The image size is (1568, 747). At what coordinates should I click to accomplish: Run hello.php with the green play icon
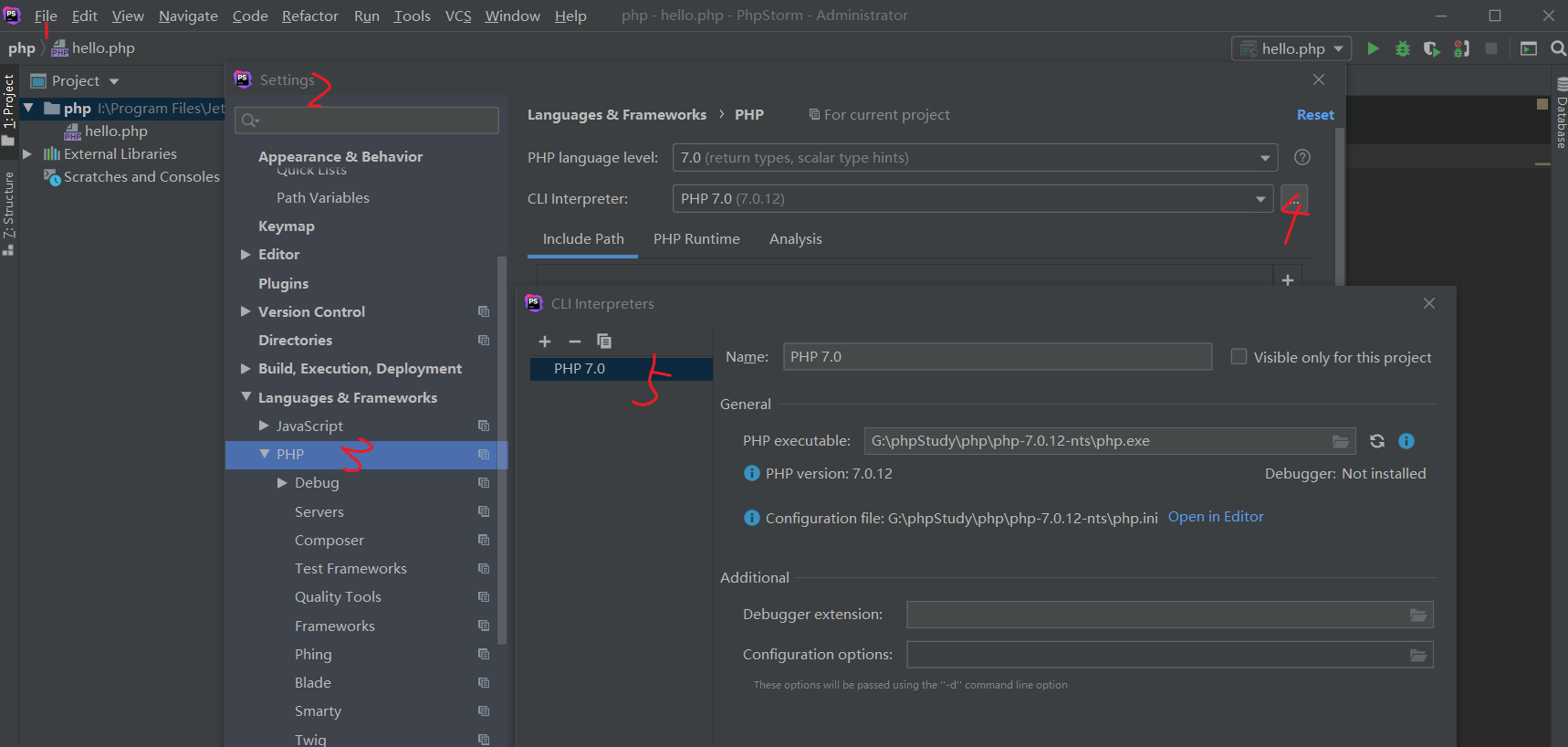[1373, 48]
